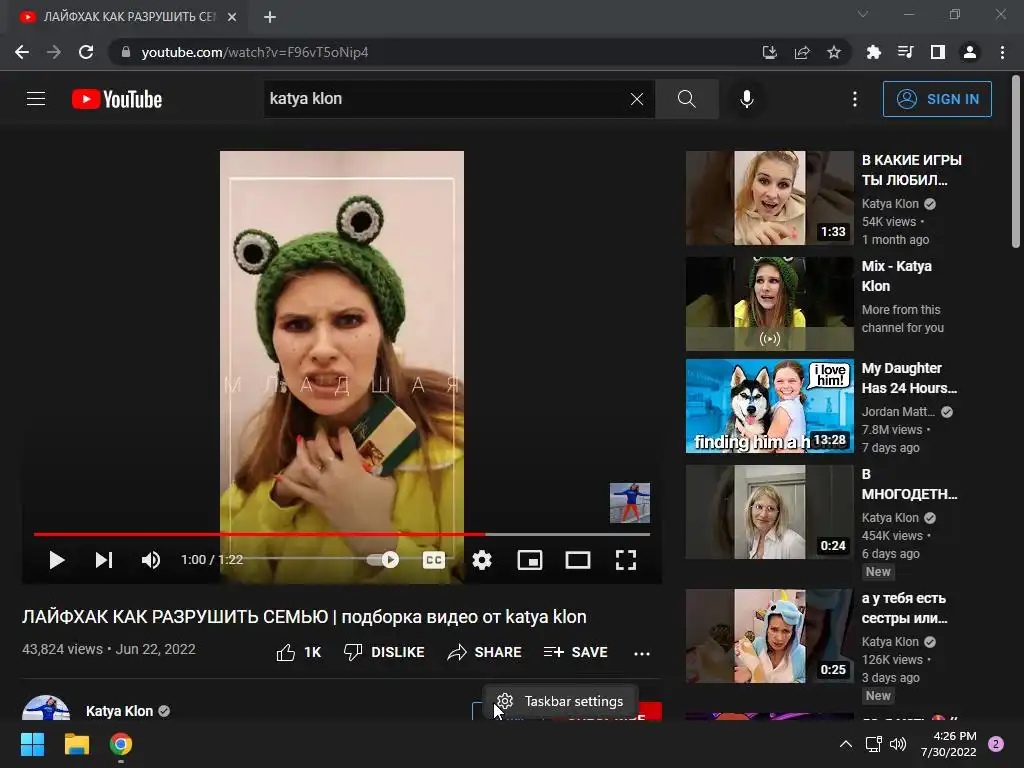Screen dimensions: 1024x768
Task: Open Chrome profile icon
Action: click(970, 52)
